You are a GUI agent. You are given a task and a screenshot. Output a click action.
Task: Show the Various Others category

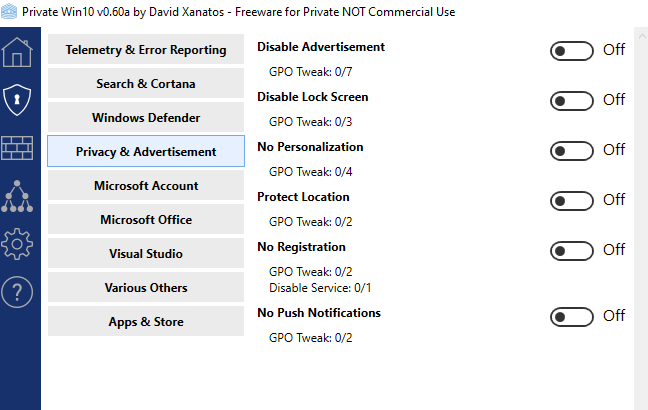(146, 288)
